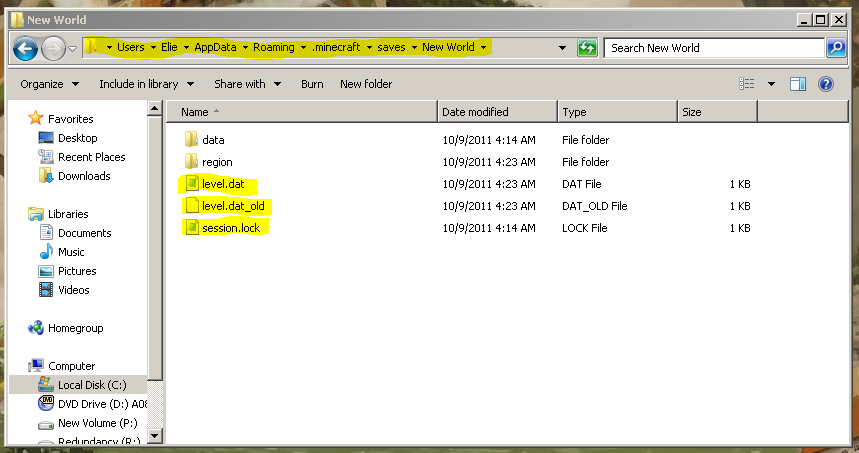The image size is (859, 453).
Task: Click the Back navigation arrow button
Action: [x=26, y=48]
